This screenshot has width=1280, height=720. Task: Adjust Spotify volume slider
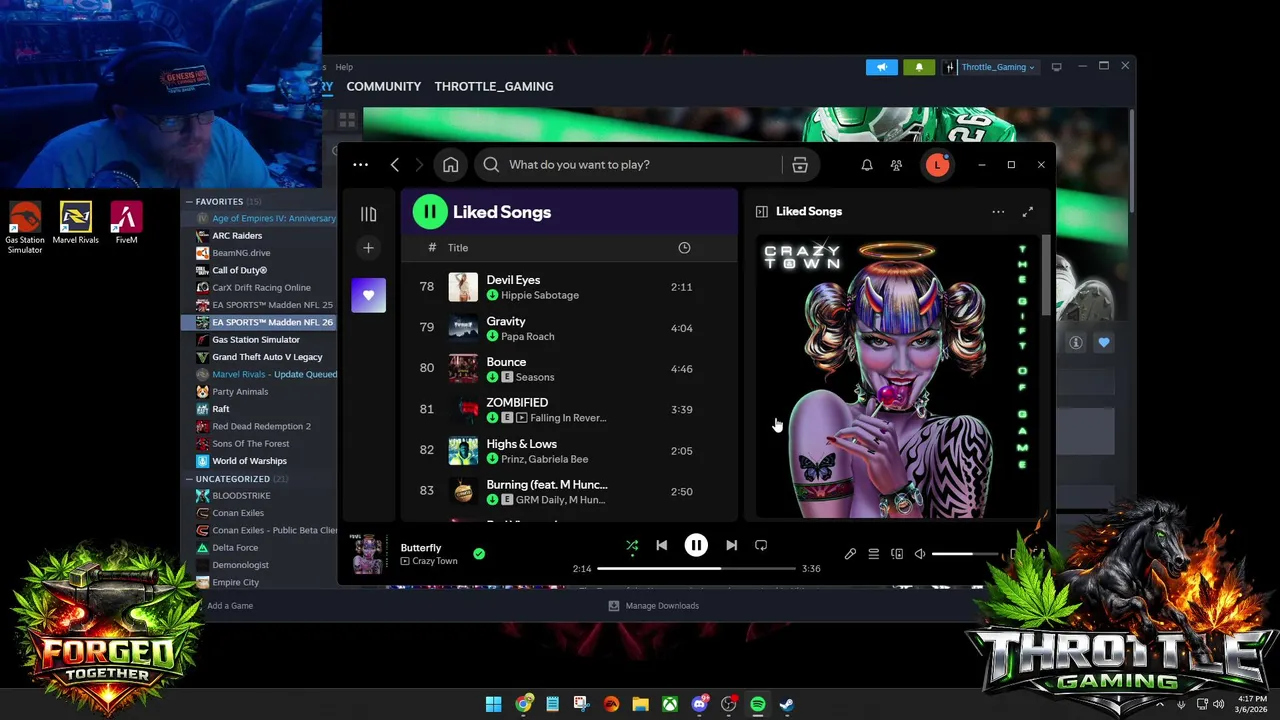(965, 554)
